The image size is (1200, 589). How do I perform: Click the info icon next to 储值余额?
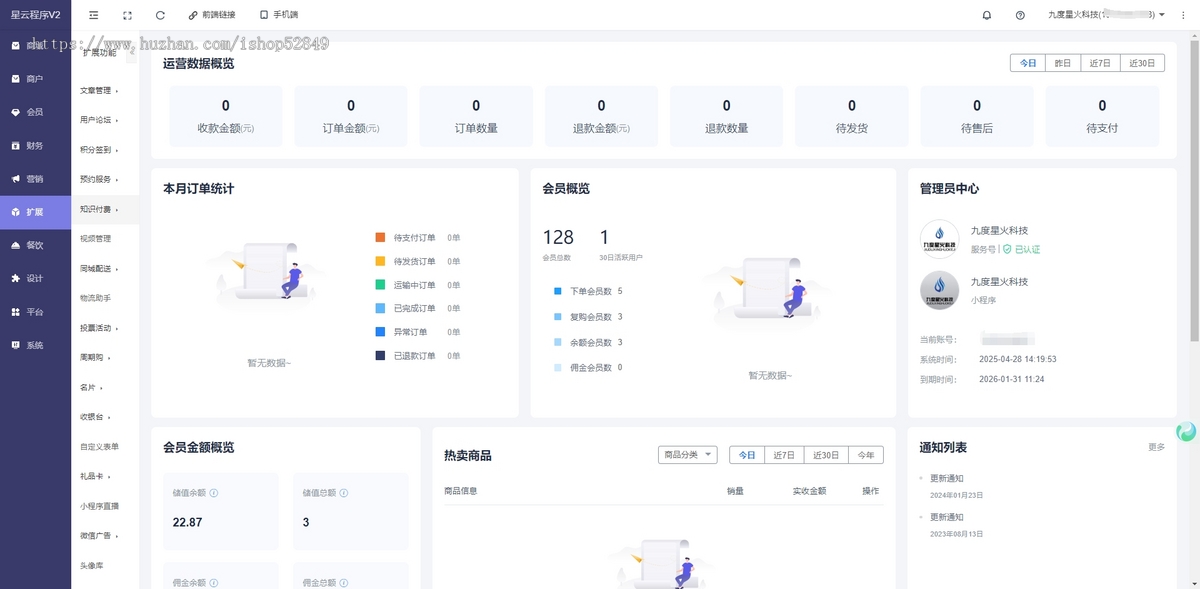click(214, 493)
